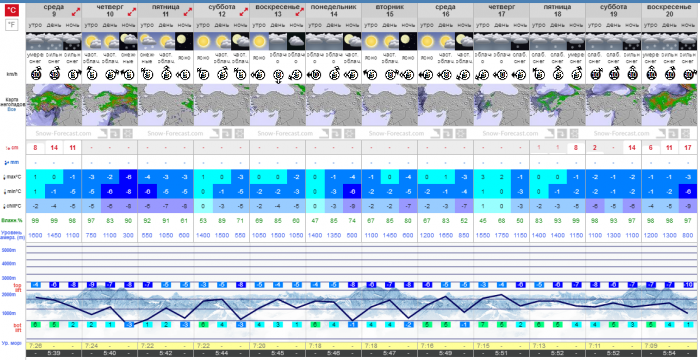Expand четверг 10 with red arrow
This screenshot has height=360, width=700.
point(131,12)
